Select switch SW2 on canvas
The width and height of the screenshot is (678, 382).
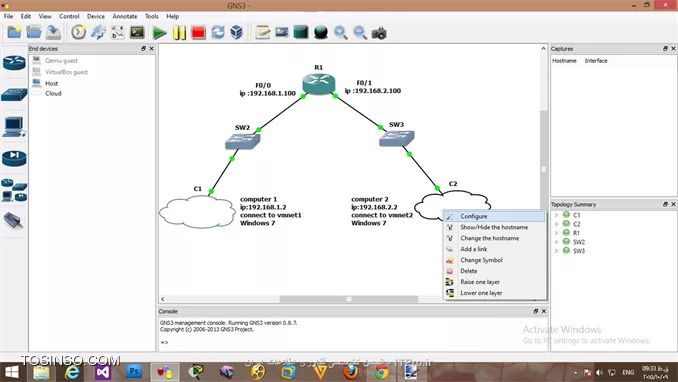click(243, 141)
